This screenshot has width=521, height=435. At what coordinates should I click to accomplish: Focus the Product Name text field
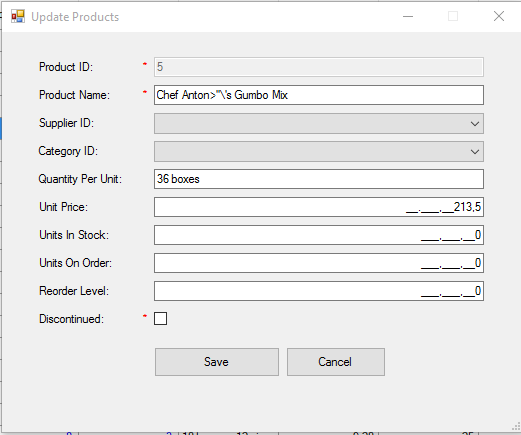[319, 95]
